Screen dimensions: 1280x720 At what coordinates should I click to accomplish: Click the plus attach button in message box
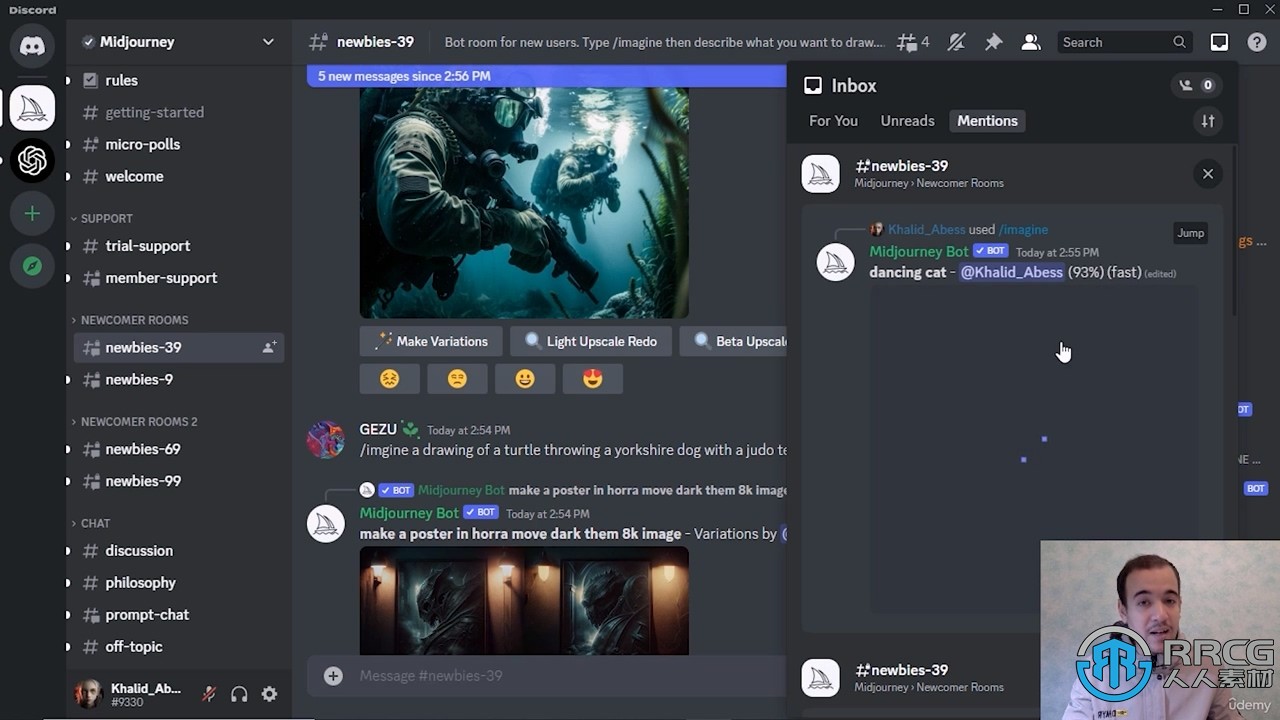(x=333, y=676)
